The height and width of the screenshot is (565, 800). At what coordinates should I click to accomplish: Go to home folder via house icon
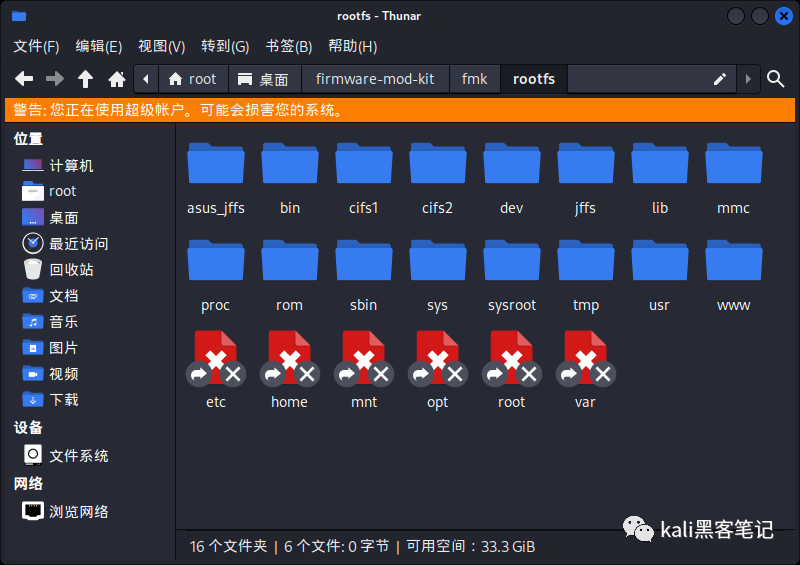click(117, 79)
